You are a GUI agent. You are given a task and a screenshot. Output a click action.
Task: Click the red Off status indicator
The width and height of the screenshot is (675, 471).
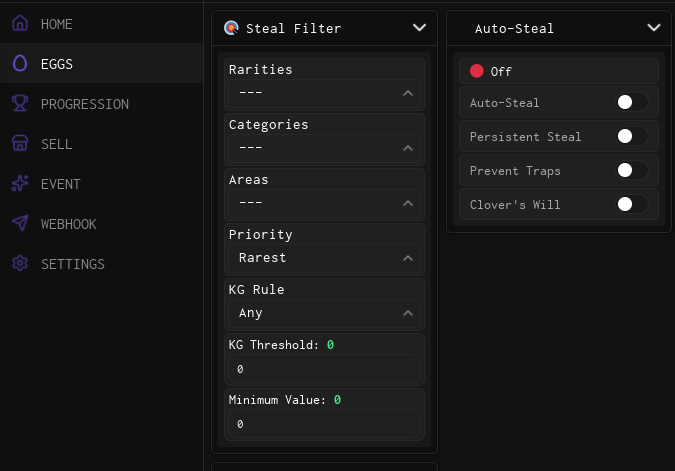(x=477, y=71)
